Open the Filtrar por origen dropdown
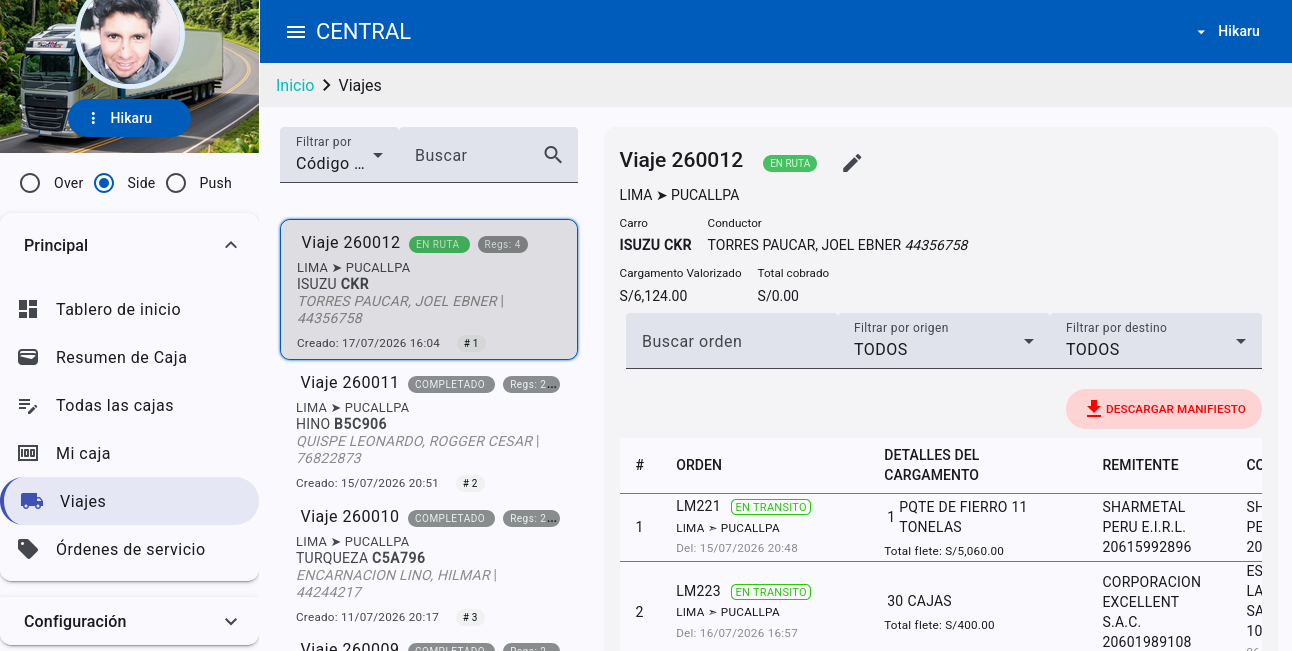This screenshot has width=1292, height=651. click(x=944, y=341)
